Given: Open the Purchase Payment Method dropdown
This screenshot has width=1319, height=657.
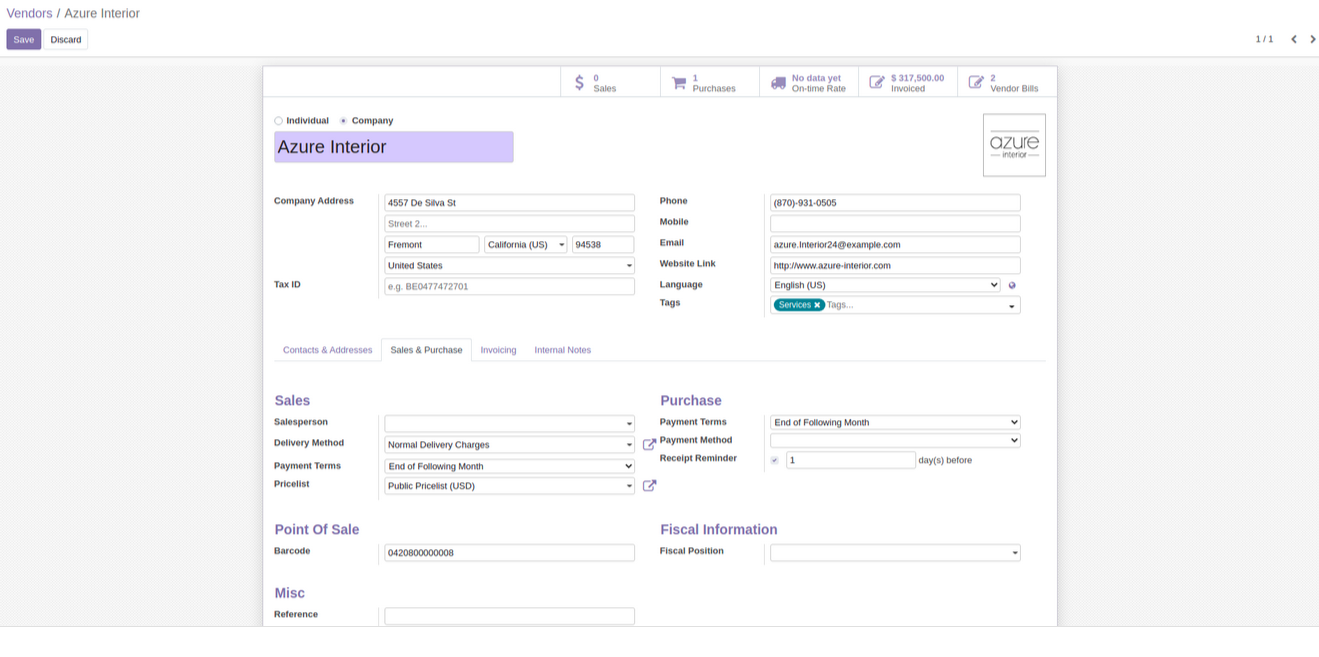Looking at the screenshot, I should [894, 440].
